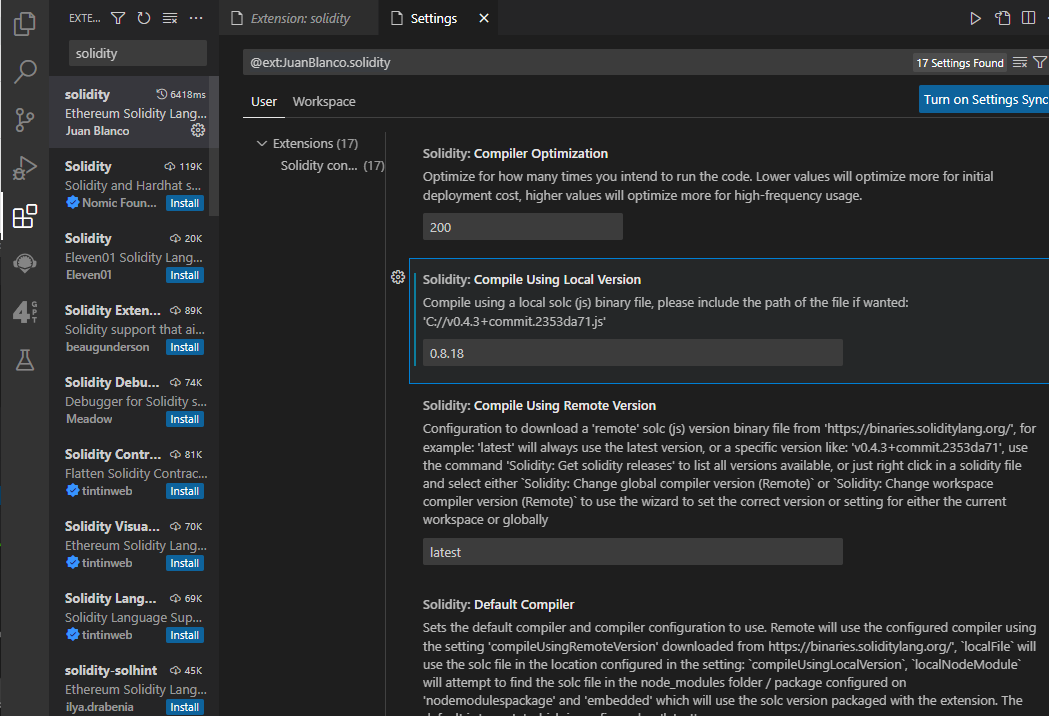Open the Search view in activity bar

pos(25,72)
